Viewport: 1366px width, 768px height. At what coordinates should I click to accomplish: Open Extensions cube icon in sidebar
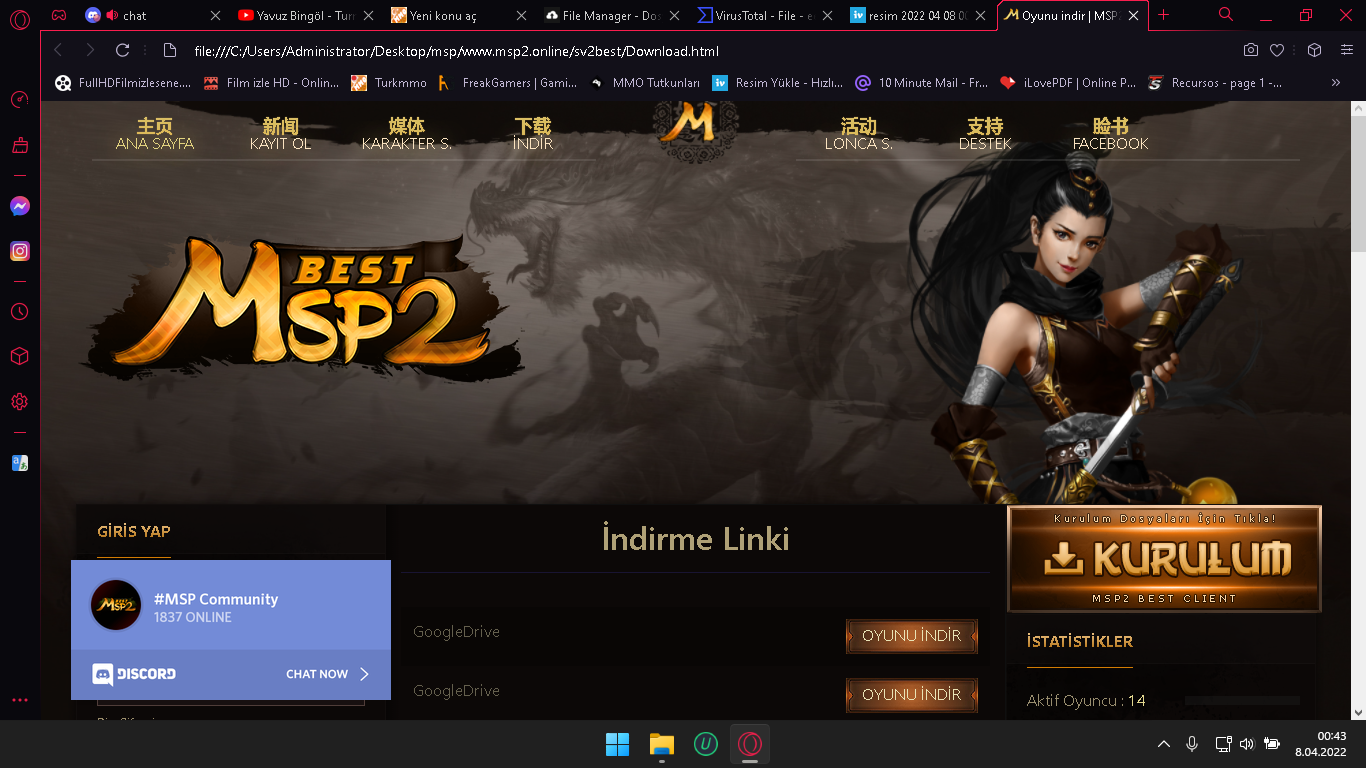coord(19,357)
